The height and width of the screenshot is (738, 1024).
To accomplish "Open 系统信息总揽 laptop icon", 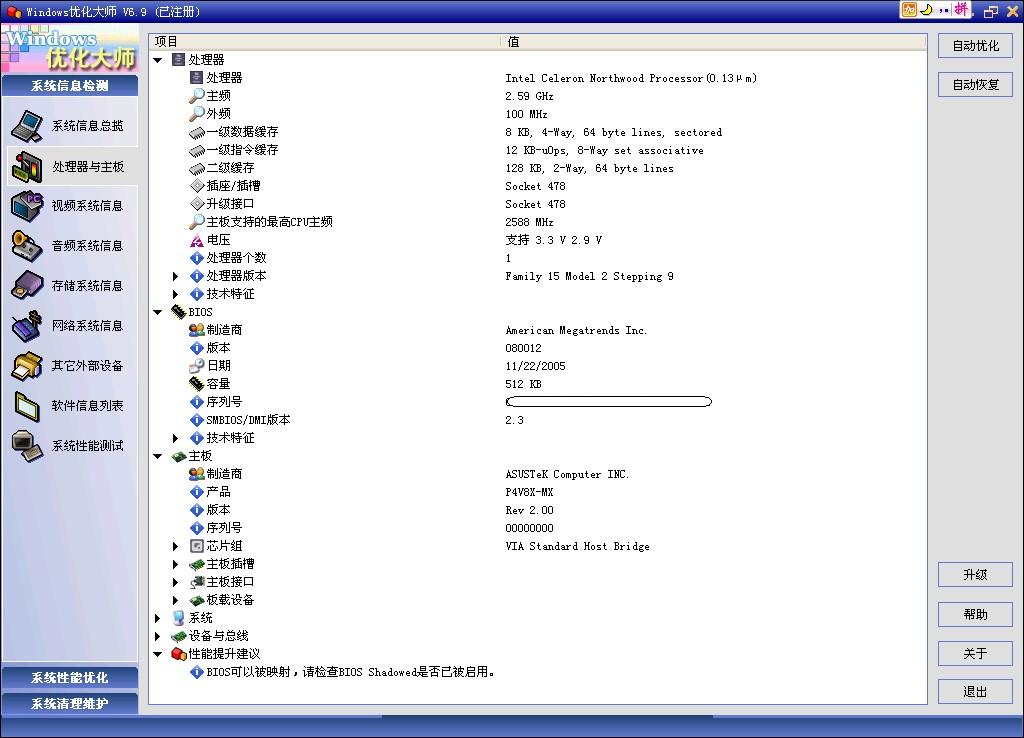I will point(27,126).
